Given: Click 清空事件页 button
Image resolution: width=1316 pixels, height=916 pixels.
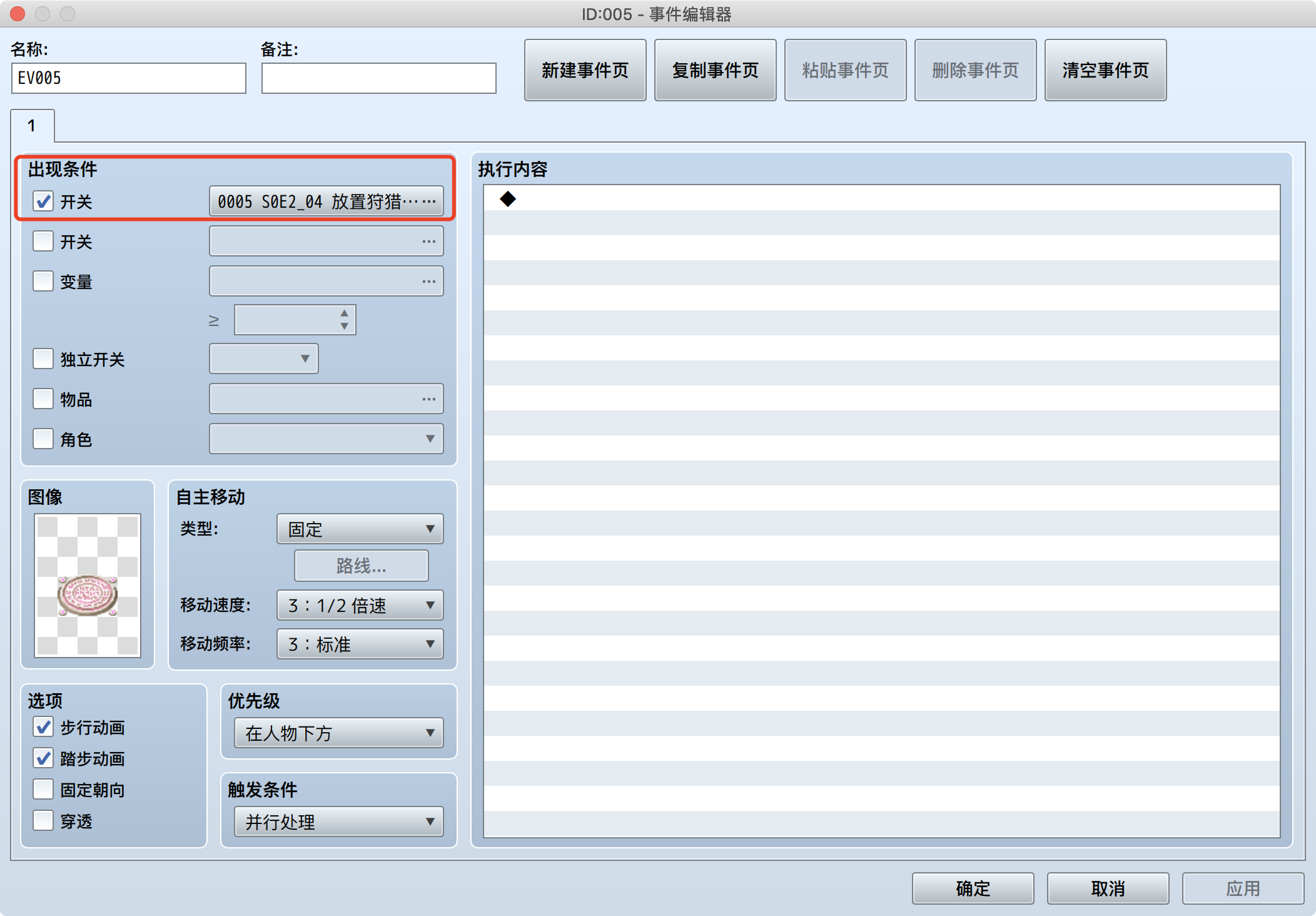Looking at the screenshot, I should point(1106,70).
